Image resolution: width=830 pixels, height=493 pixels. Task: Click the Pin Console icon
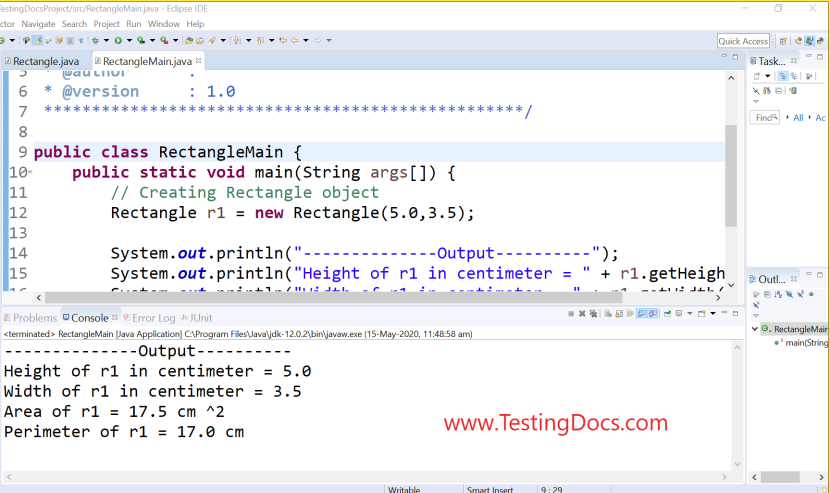[667, 313]
